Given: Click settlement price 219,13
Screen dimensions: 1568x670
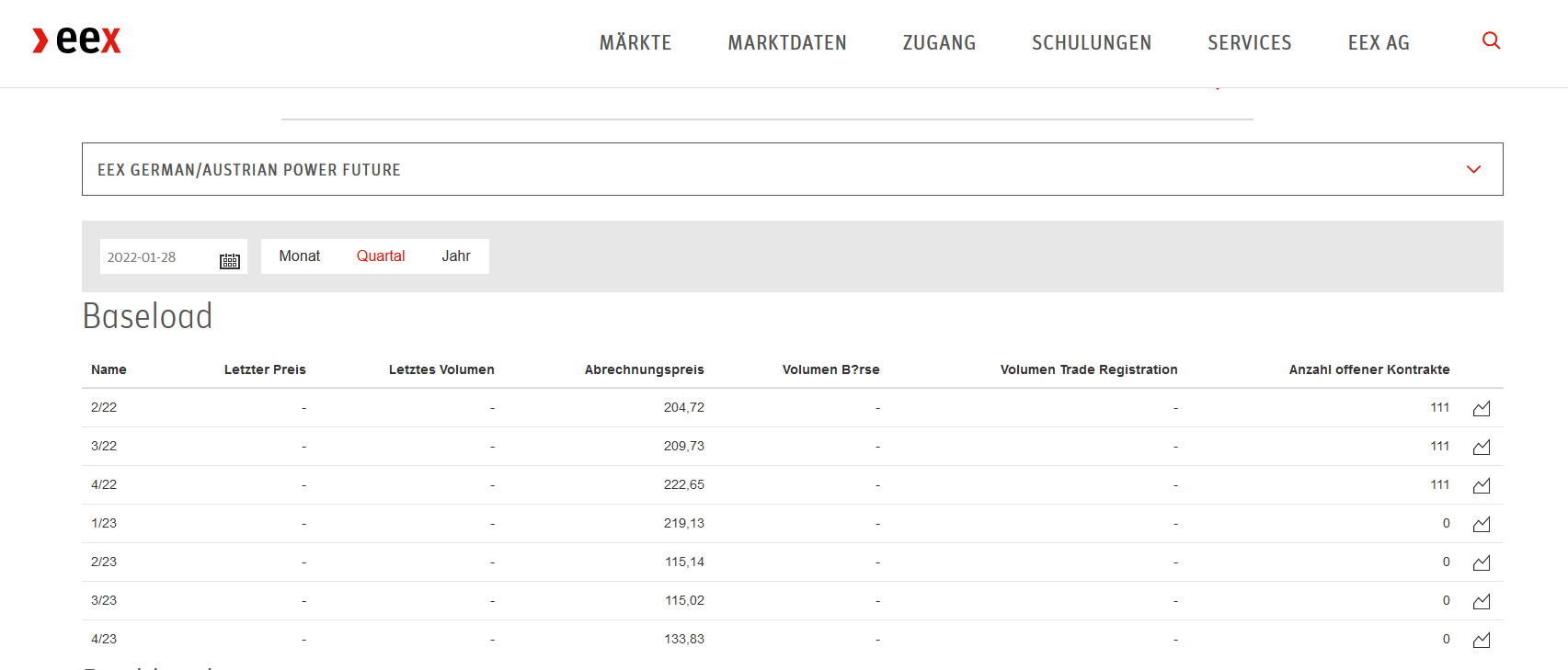Looking at the screenshot, I should point(684,523).
